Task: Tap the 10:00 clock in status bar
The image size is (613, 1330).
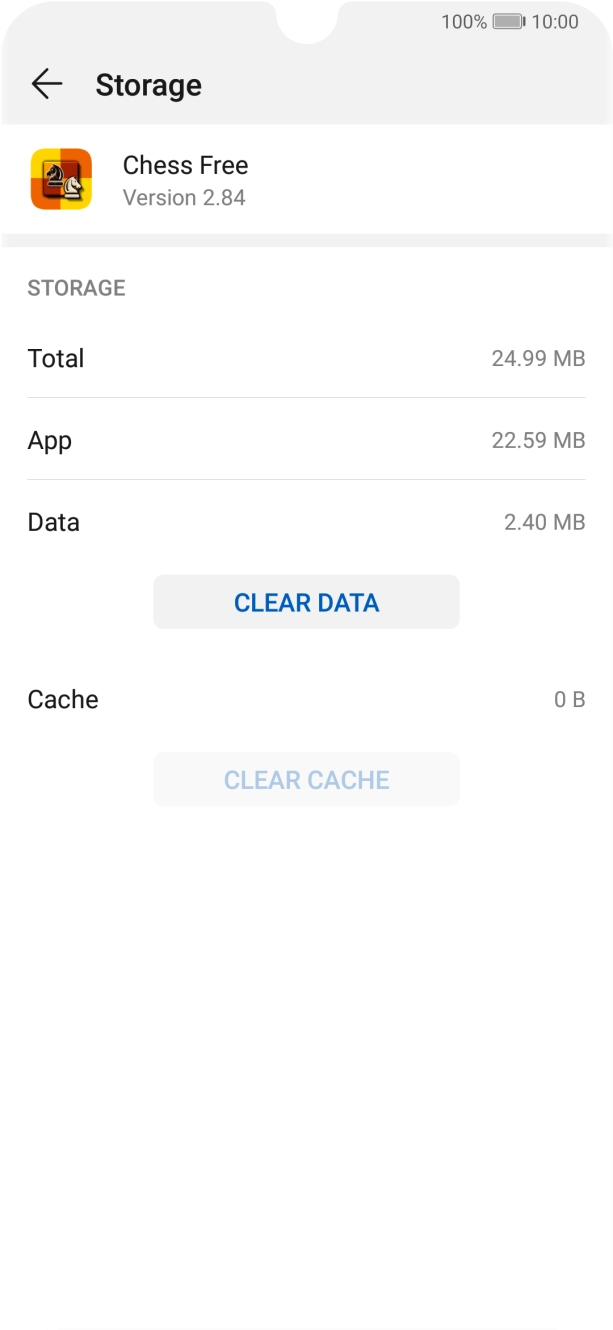Action: [555, 22]
